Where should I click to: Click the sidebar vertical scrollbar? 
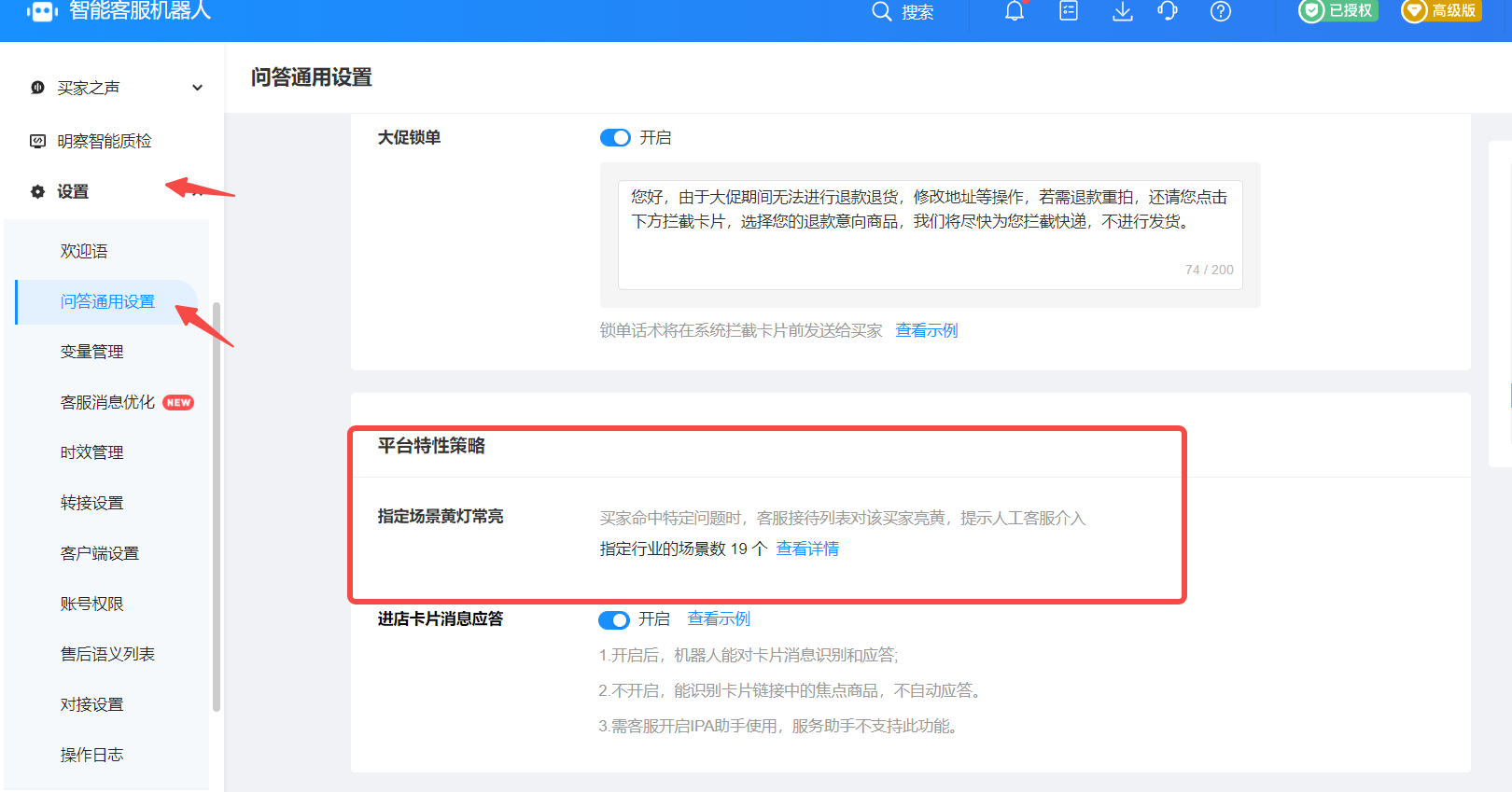click(217, 507)
